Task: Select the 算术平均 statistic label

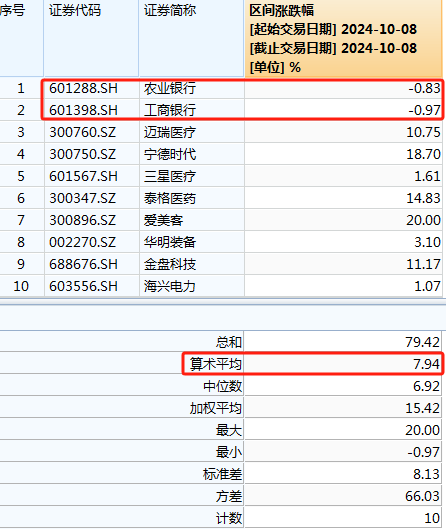Action: [x=215, y=364]
